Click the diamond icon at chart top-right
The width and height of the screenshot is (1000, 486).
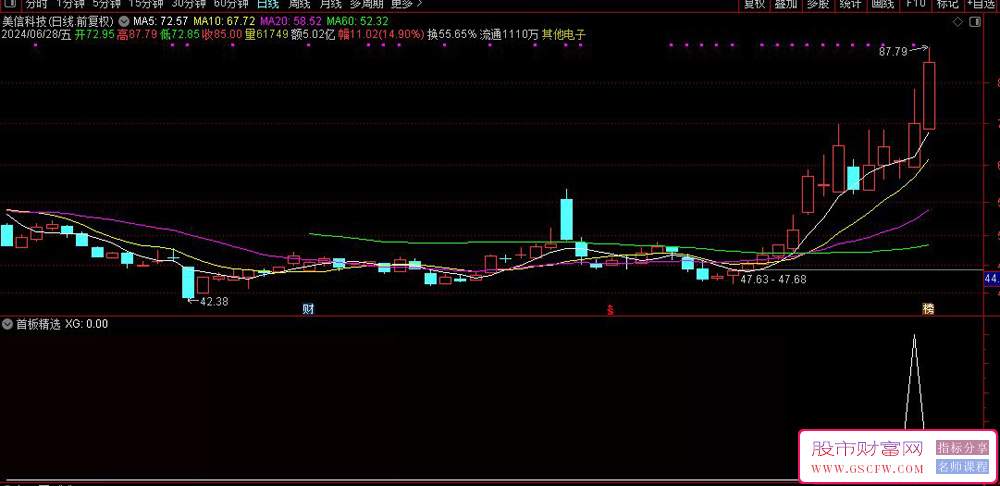[x=958, y=23]
